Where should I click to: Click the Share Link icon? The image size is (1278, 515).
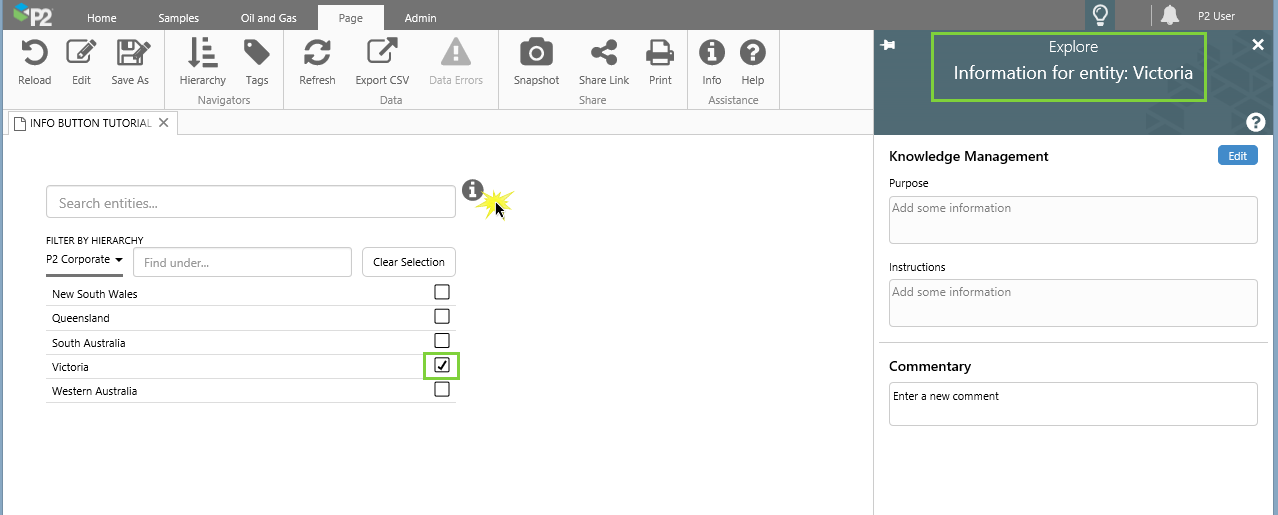[604, 53]
